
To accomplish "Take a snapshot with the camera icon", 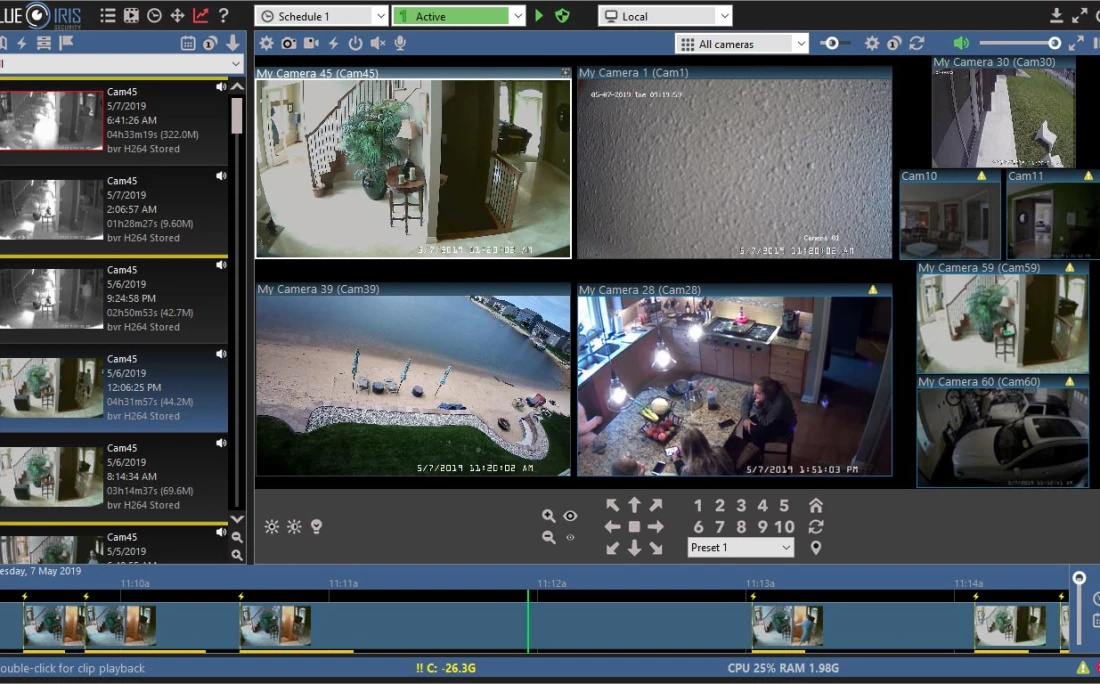I will (288, 43).
